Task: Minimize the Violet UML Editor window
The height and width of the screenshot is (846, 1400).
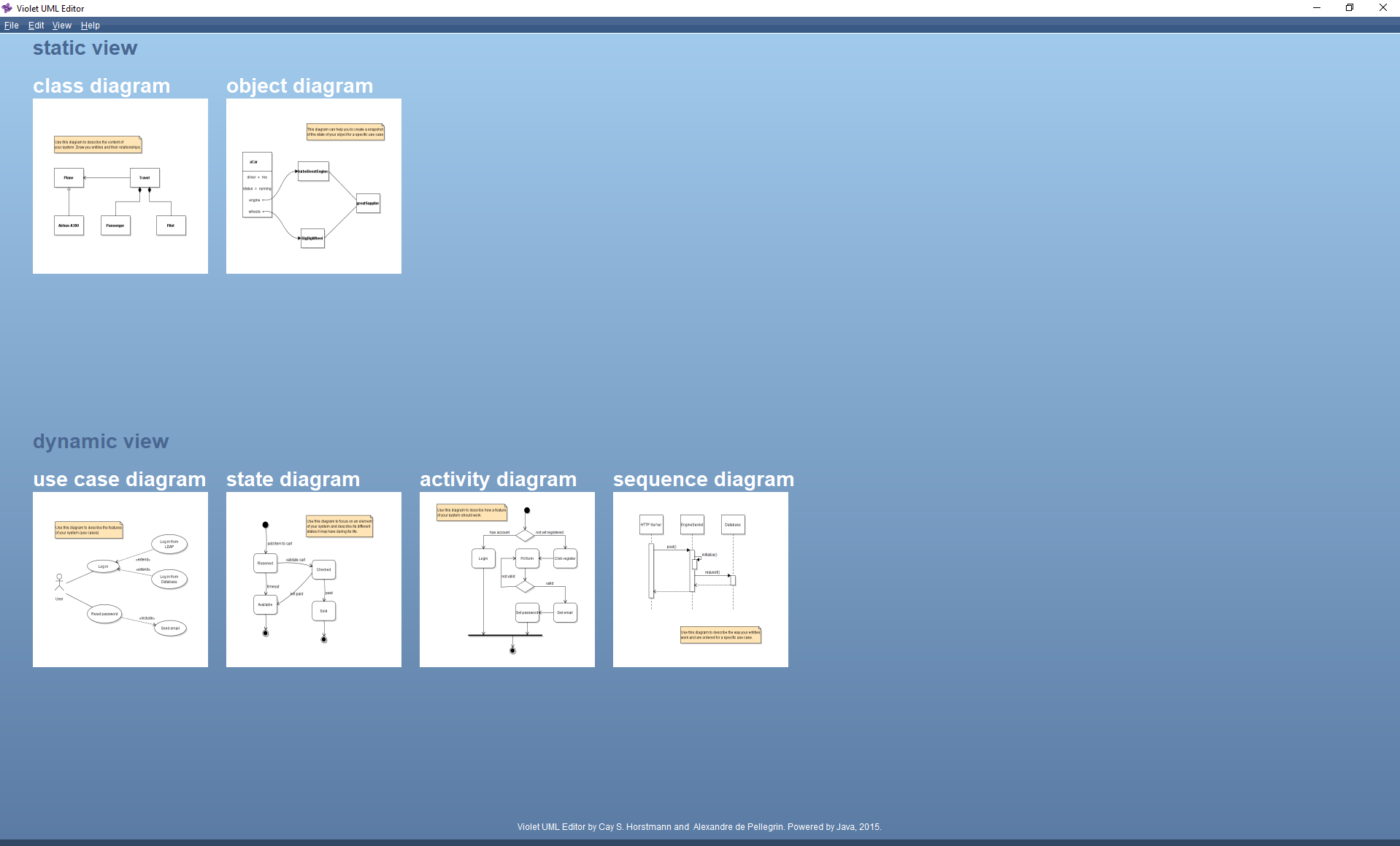Action: pos(1317,8)
